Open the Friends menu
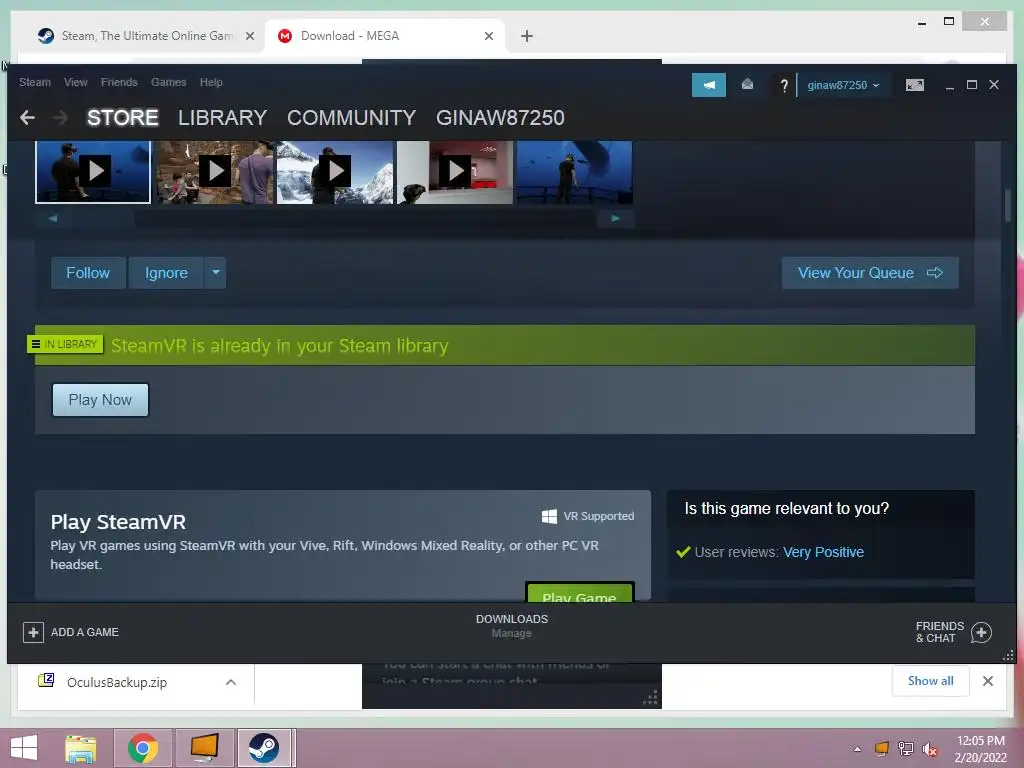This screenshot has height=768, width=1024. pos(119,82)
